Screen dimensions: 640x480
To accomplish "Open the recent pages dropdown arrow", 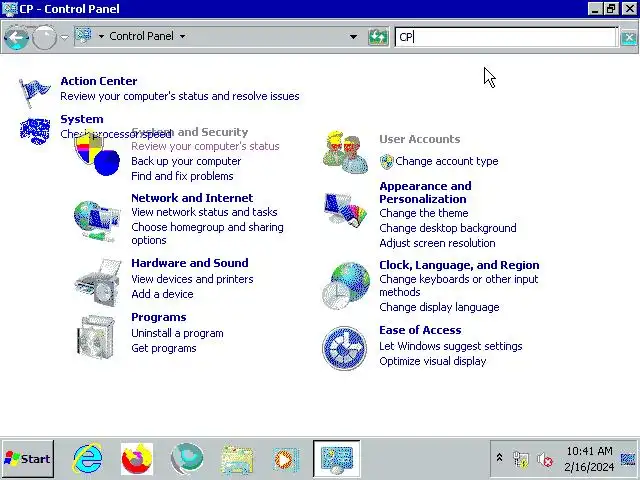I will [x=64, y=37].
